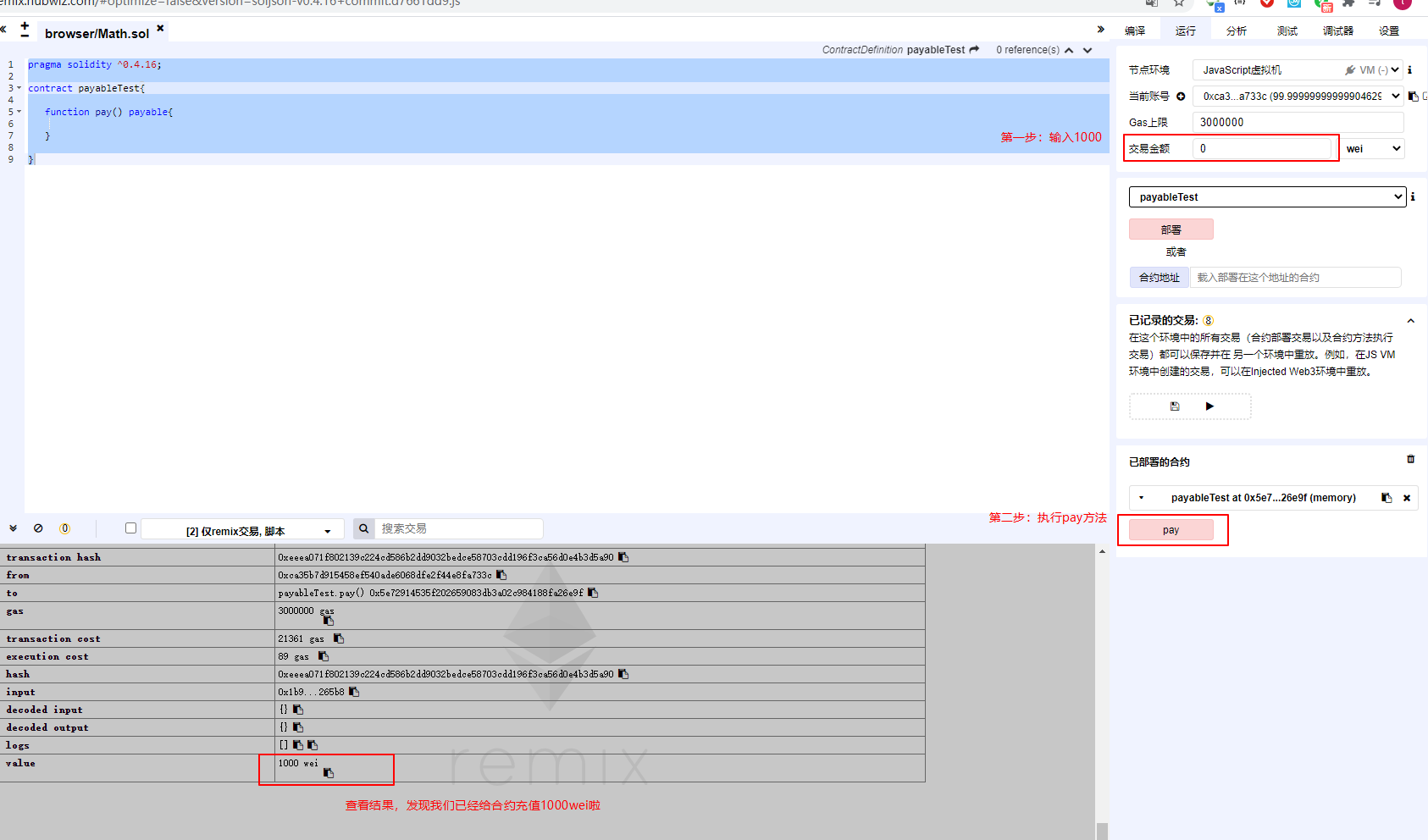Image resolution: width=1428 pixels, height=840 pixels.
Task: Copy the 1000 wei value
Action: pos(329,773)
